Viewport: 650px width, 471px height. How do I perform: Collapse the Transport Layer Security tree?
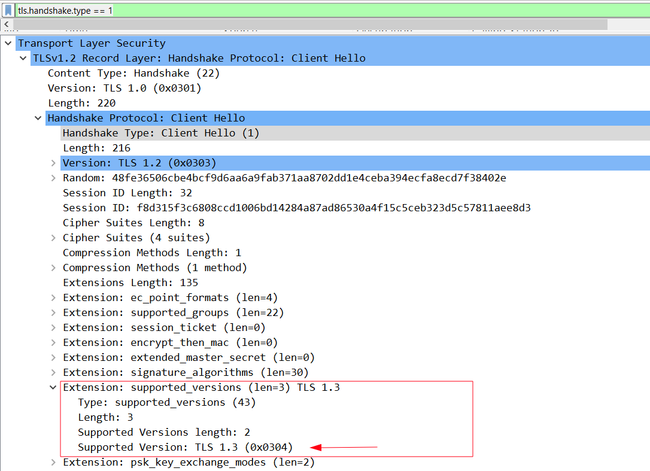point(8,43)
